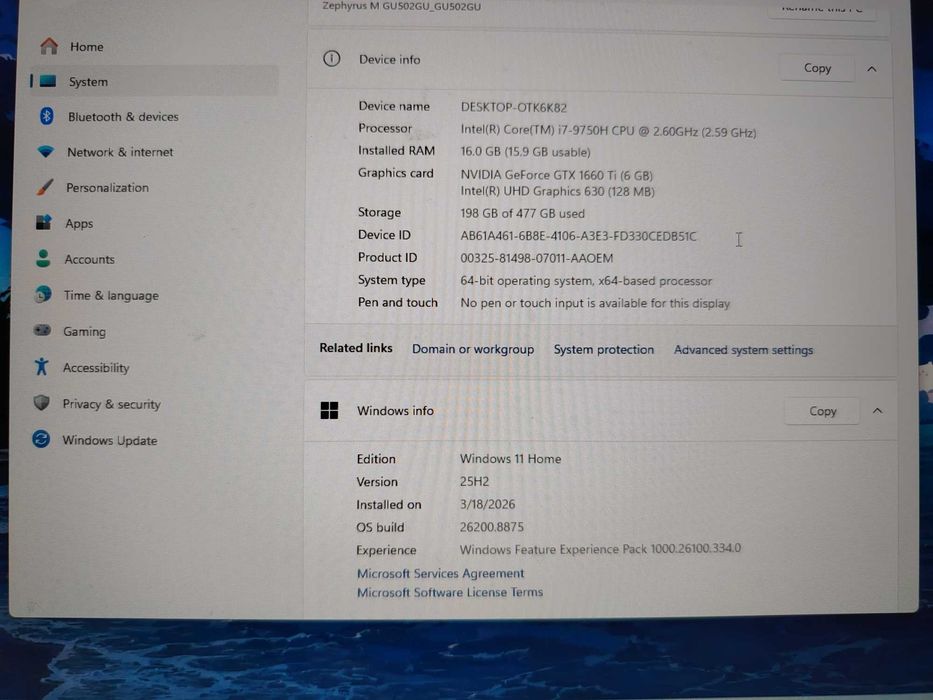Copy the Windows info details

pos(822,411)
